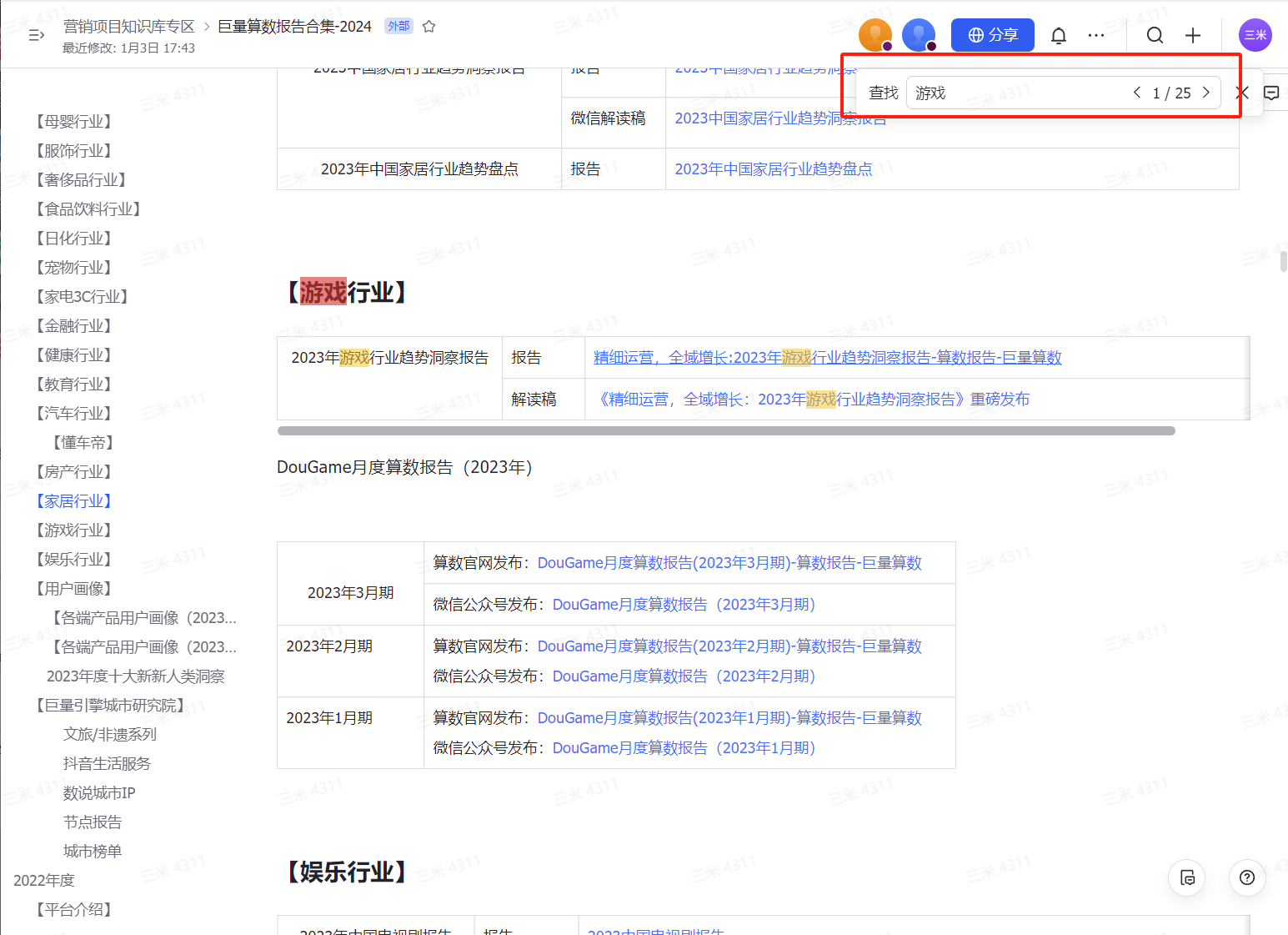Jump to 【日化行业】 in outline
This screenshot has width=1288, height=935.
(x=73, y=239)
